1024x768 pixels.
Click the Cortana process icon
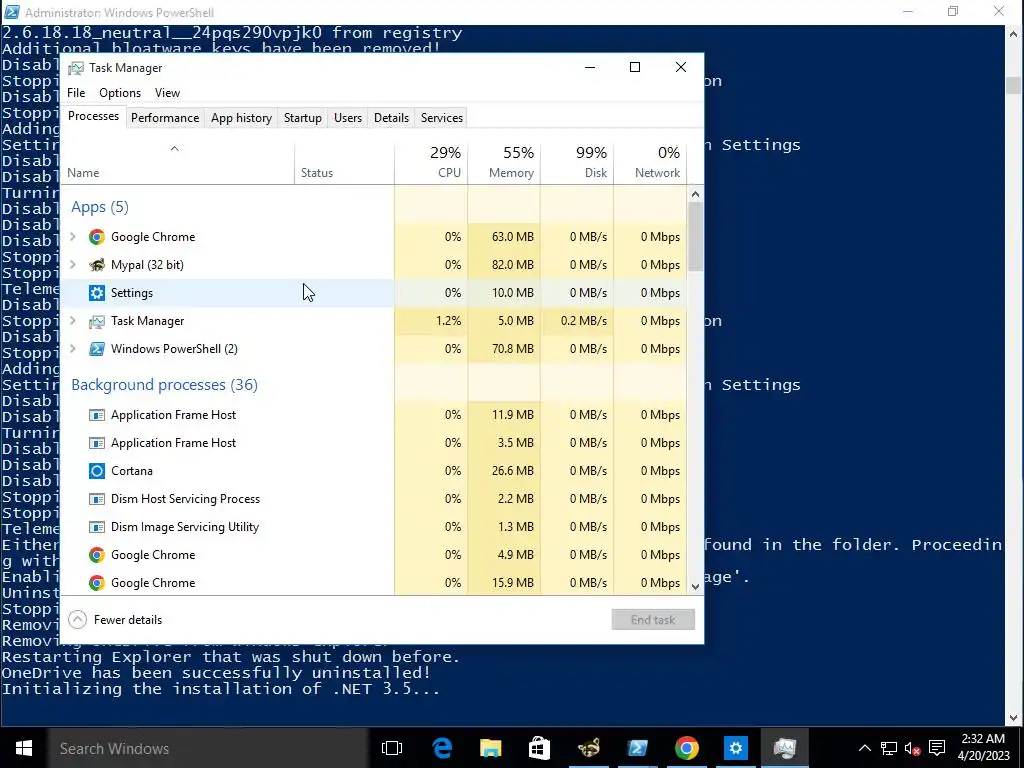click(97, 471)
